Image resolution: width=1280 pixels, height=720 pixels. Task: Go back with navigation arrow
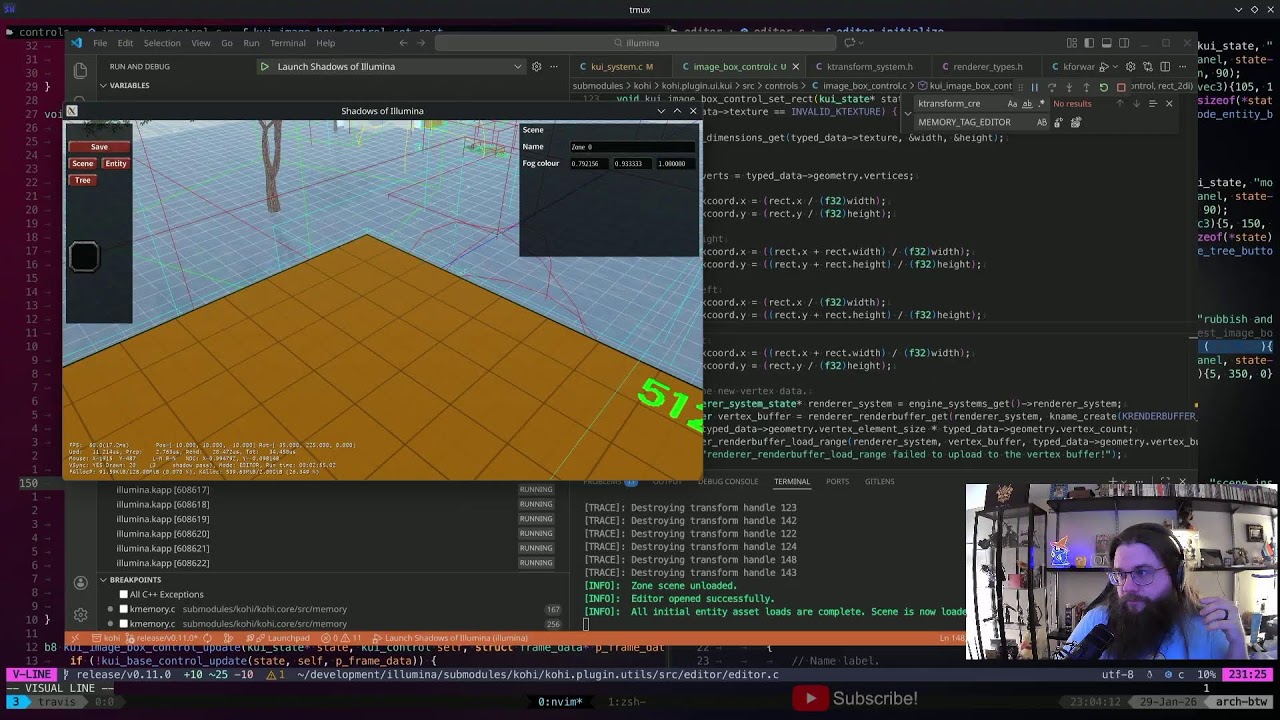tap(403, 43)
